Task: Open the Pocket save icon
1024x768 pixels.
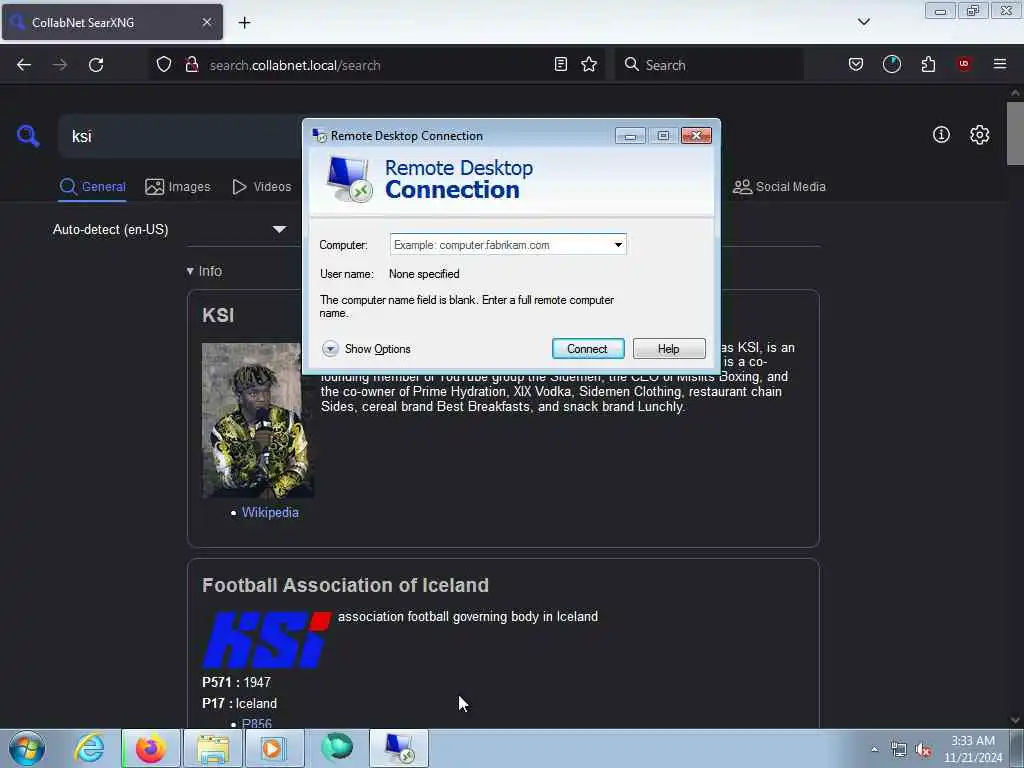Action: [x=856, y=64]
